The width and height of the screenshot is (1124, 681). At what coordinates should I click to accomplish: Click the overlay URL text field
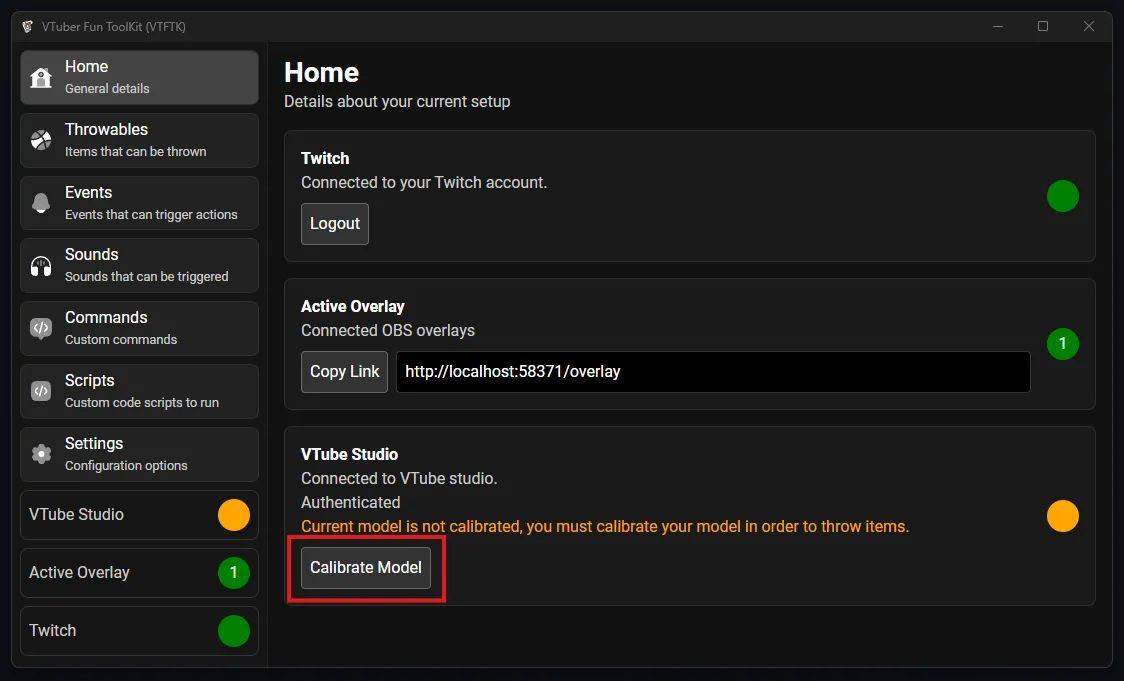click(x=712, y=372)
